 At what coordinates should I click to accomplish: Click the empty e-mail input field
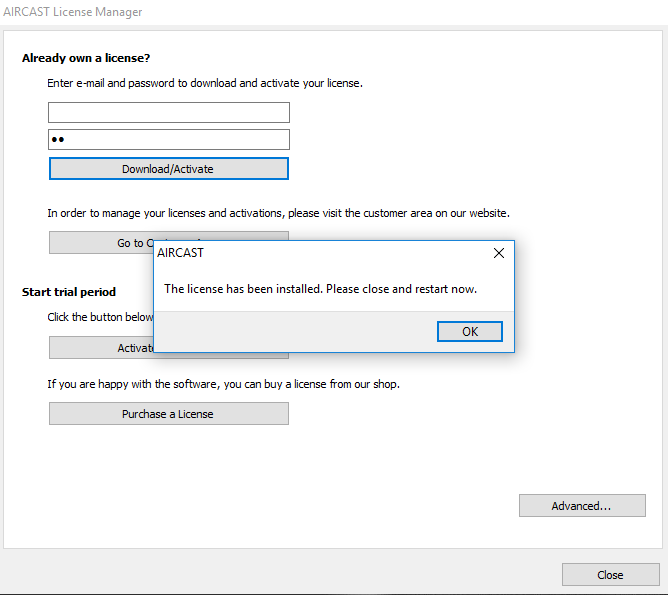point(169,112)
